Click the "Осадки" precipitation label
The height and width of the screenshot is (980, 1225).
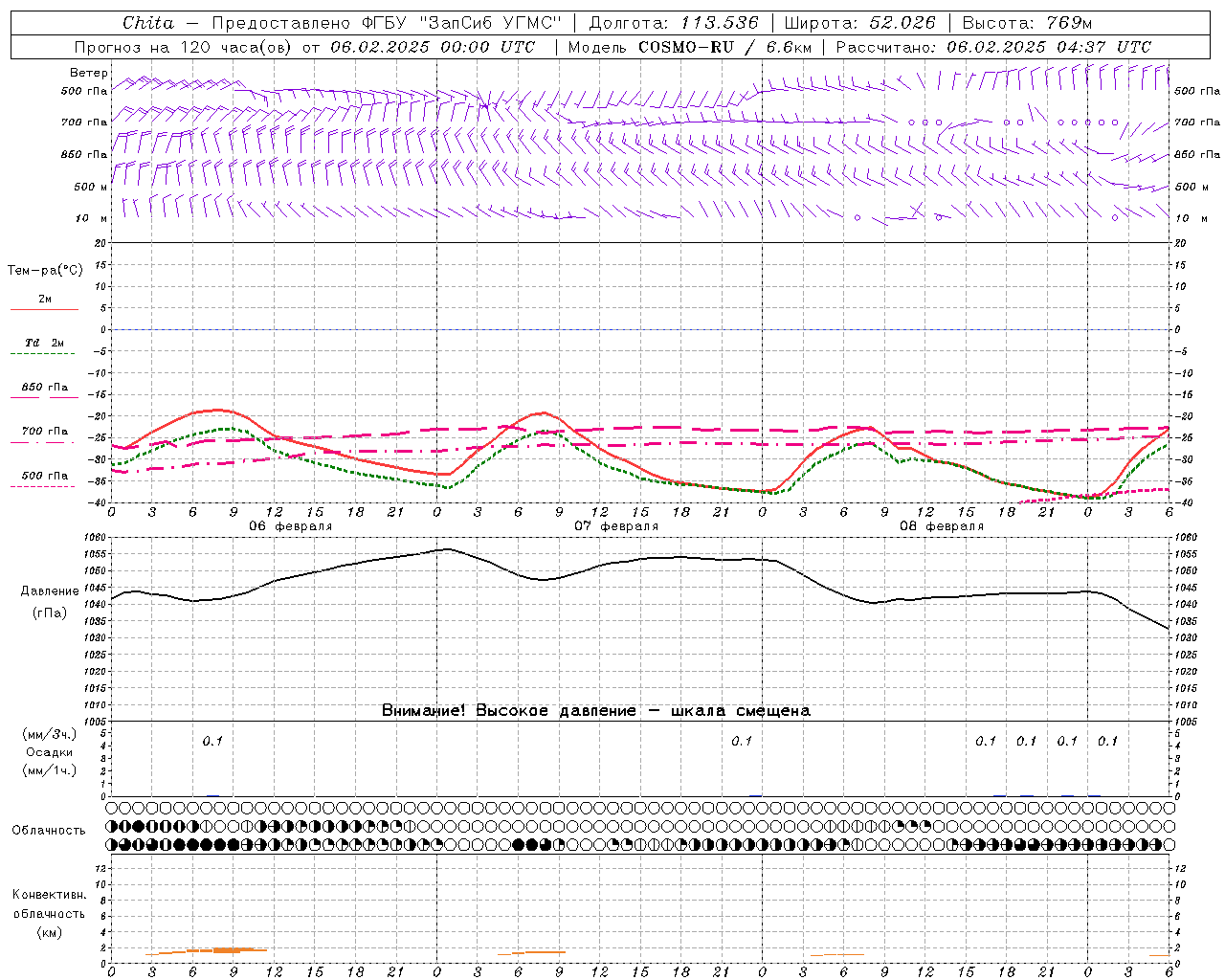pos(49,752)
